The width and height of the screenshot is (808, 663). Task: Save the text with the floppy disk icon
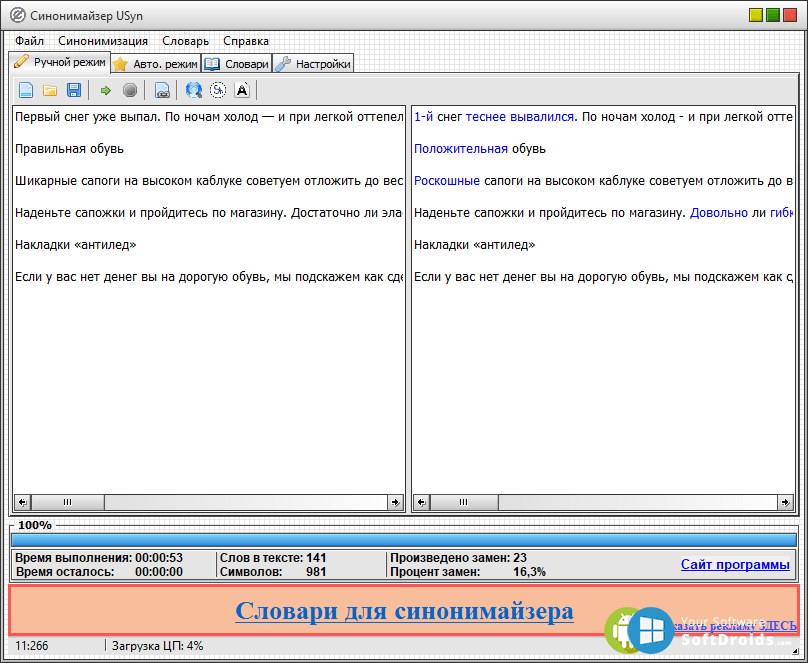[74, 90]
